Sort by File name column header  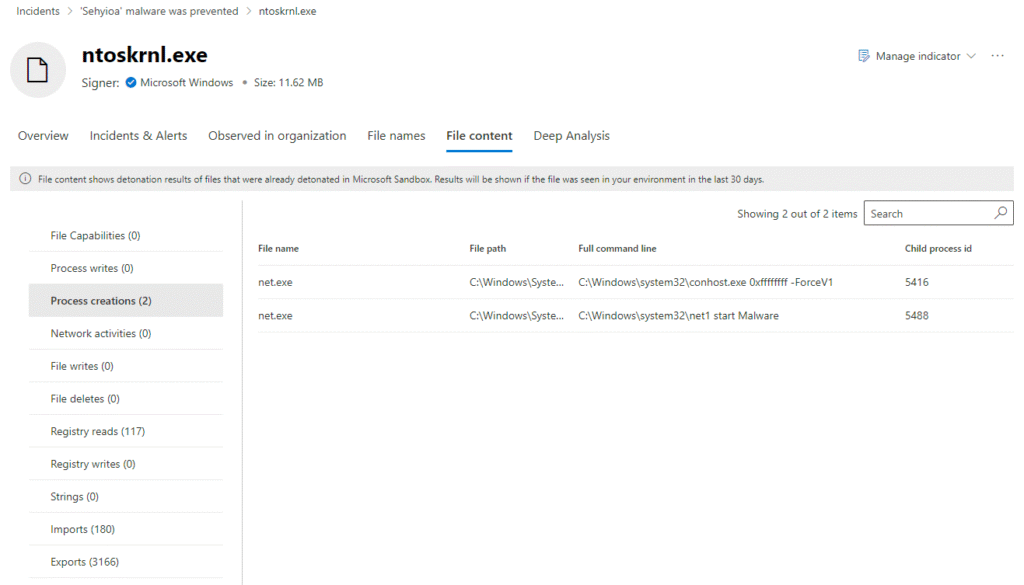coord(278,248)
